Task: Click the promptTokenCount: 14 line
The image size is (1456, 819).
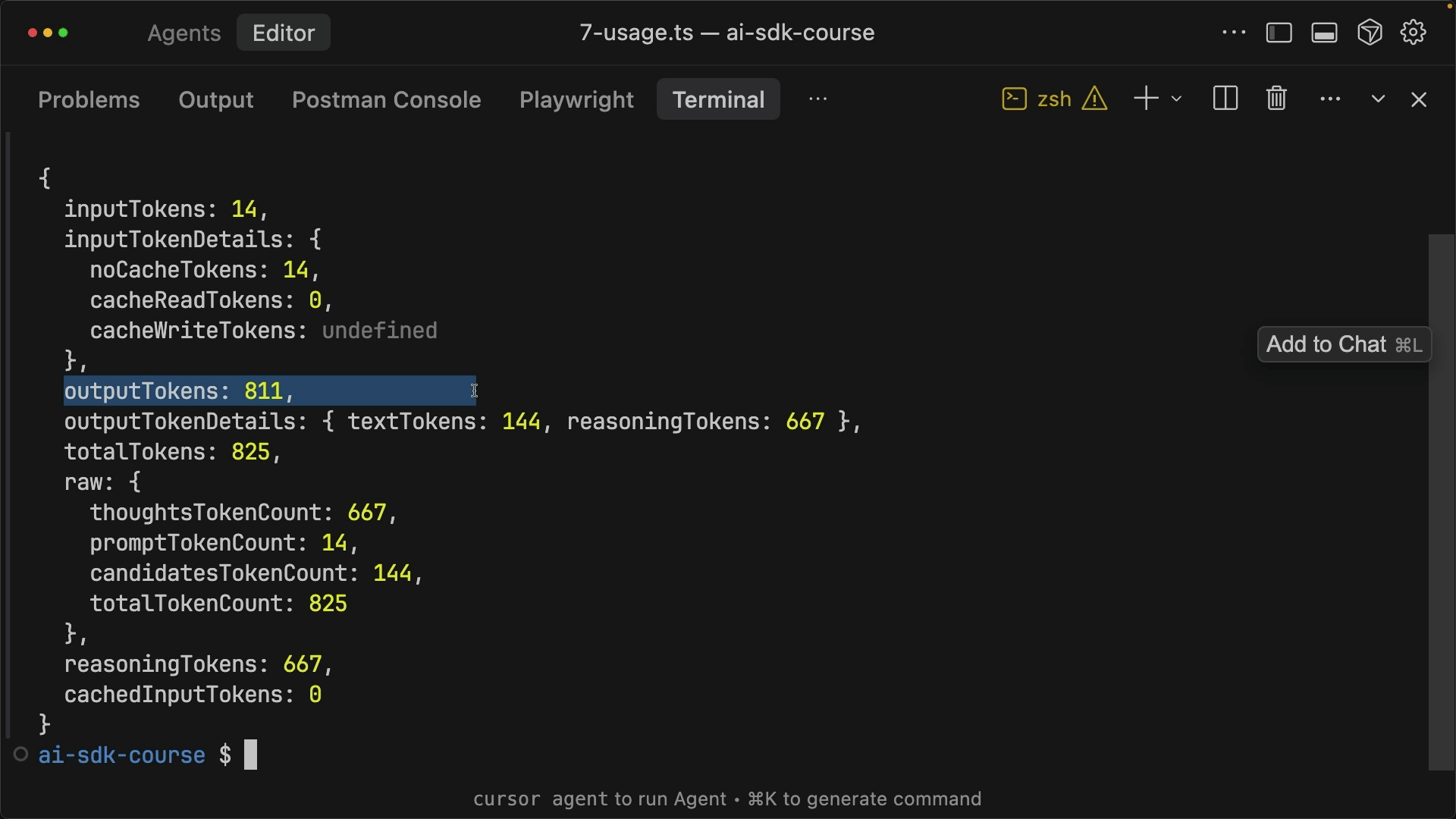Action: click(x=224, y=543)
